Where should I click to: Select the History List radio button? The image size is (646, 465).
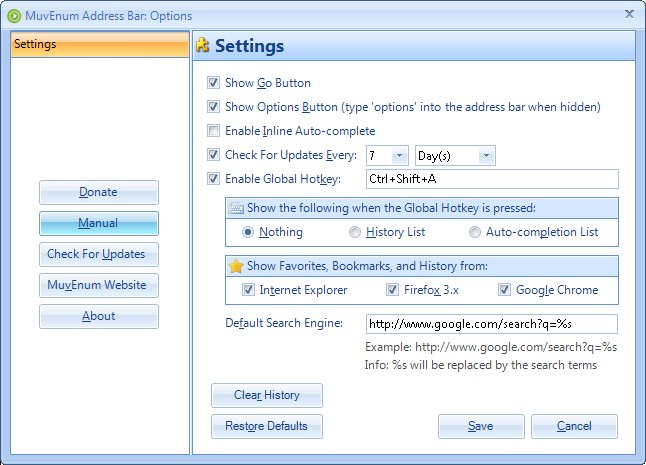click(x=354, y=232)
